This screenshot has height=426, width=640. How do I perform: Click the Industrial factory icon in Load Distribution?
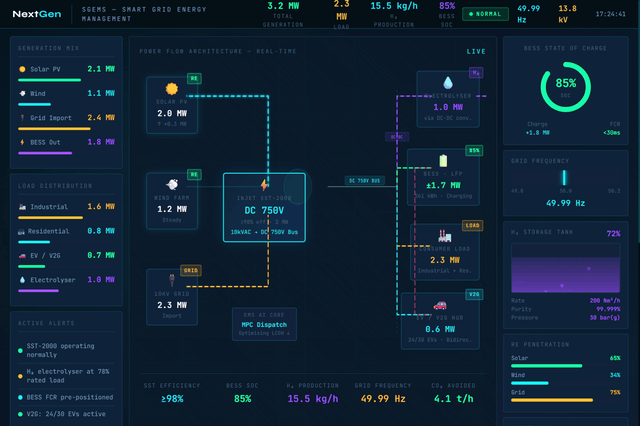22,207
